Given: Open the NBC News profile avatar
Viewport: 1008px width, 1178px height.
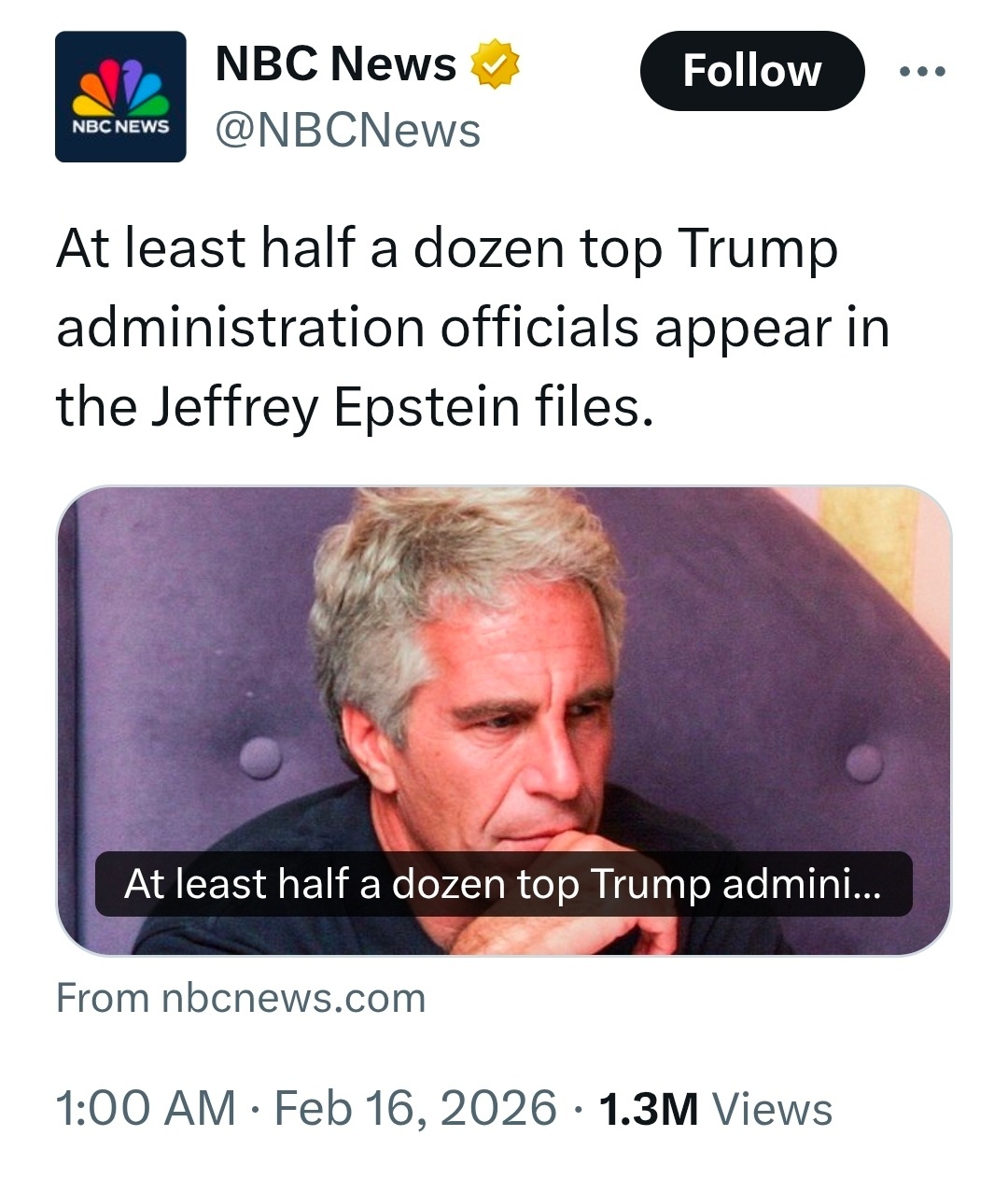Looking at the screenshot, I should [x=120, y=96].
